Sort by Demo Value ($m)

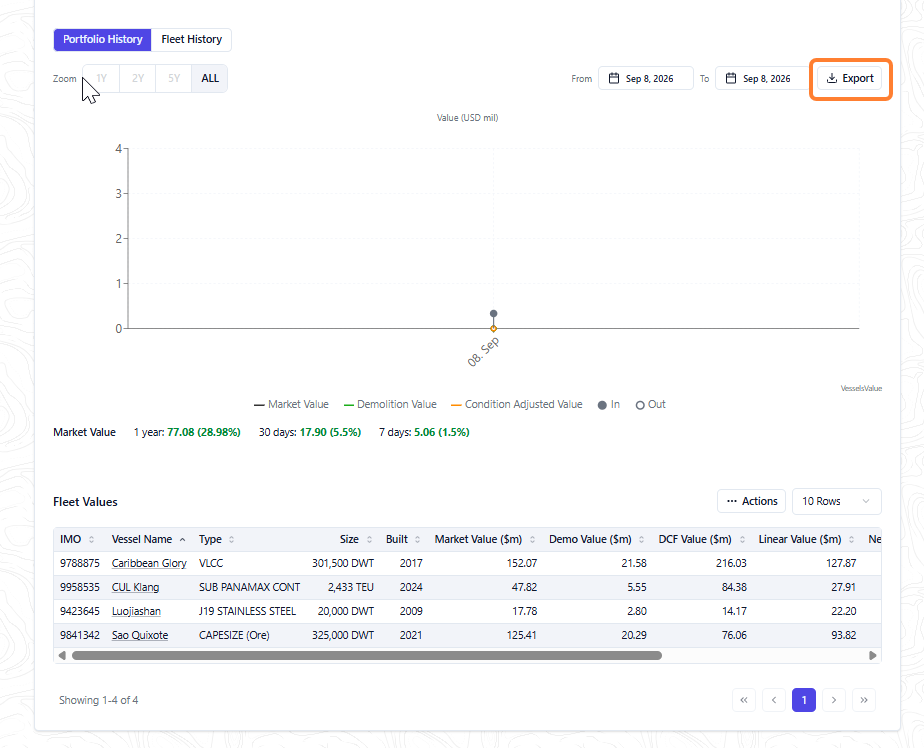coord(641,539)
